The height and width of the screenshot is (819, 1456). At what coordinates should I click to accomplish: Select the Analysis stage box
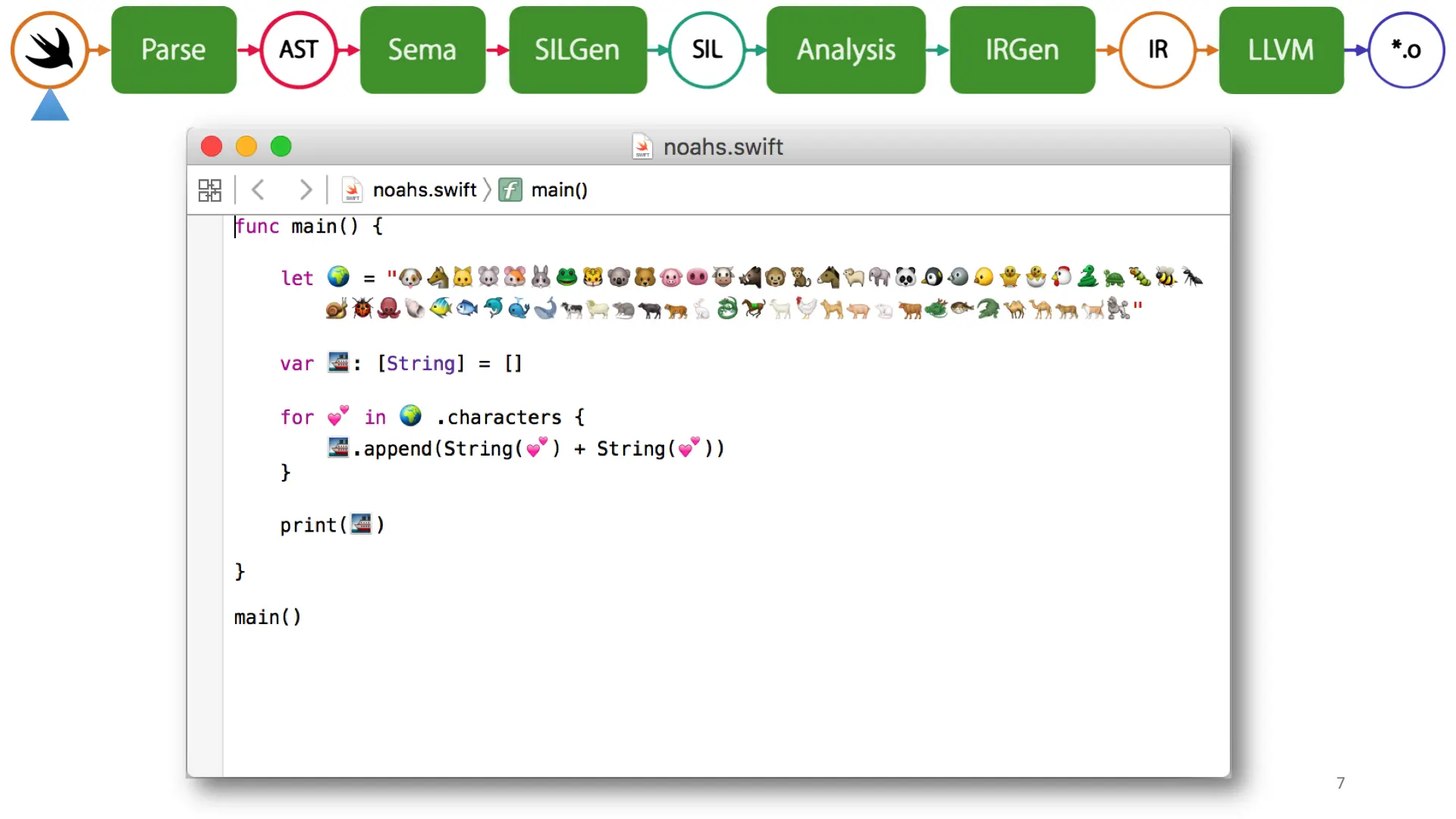(846, 50)
